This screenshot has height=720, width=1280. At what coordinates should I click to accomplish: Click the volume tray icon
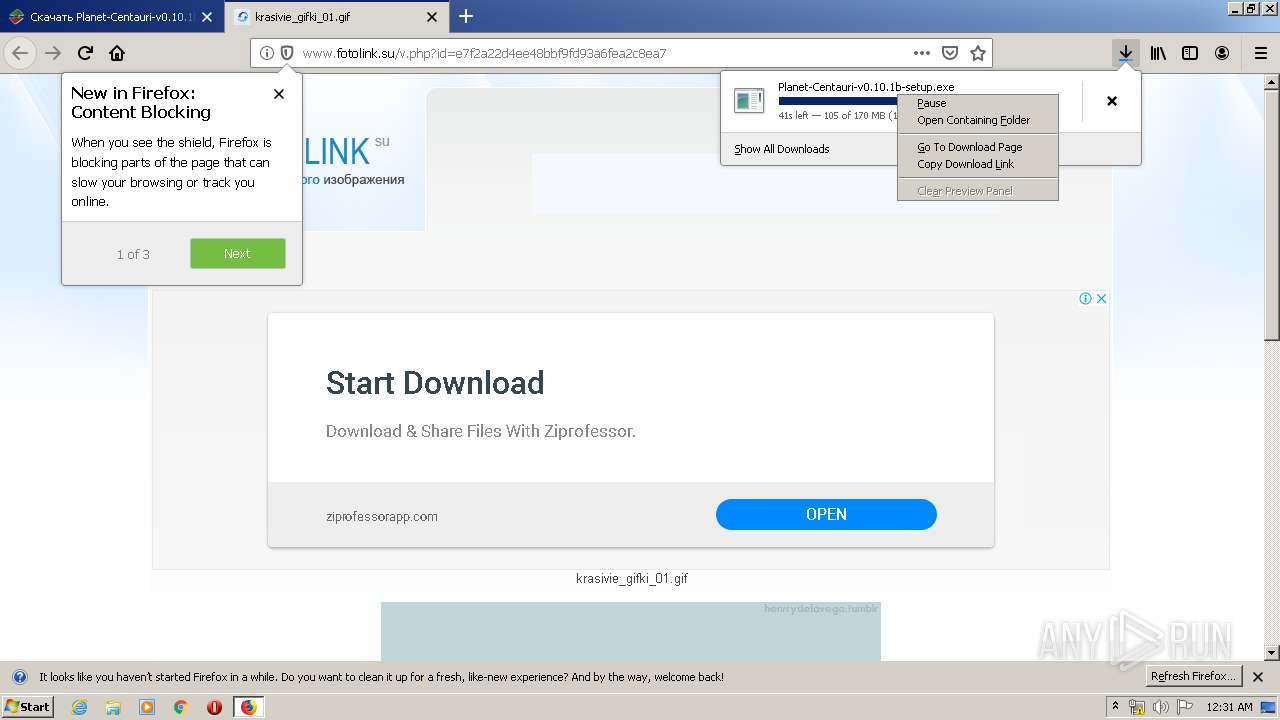[1161, 707]
